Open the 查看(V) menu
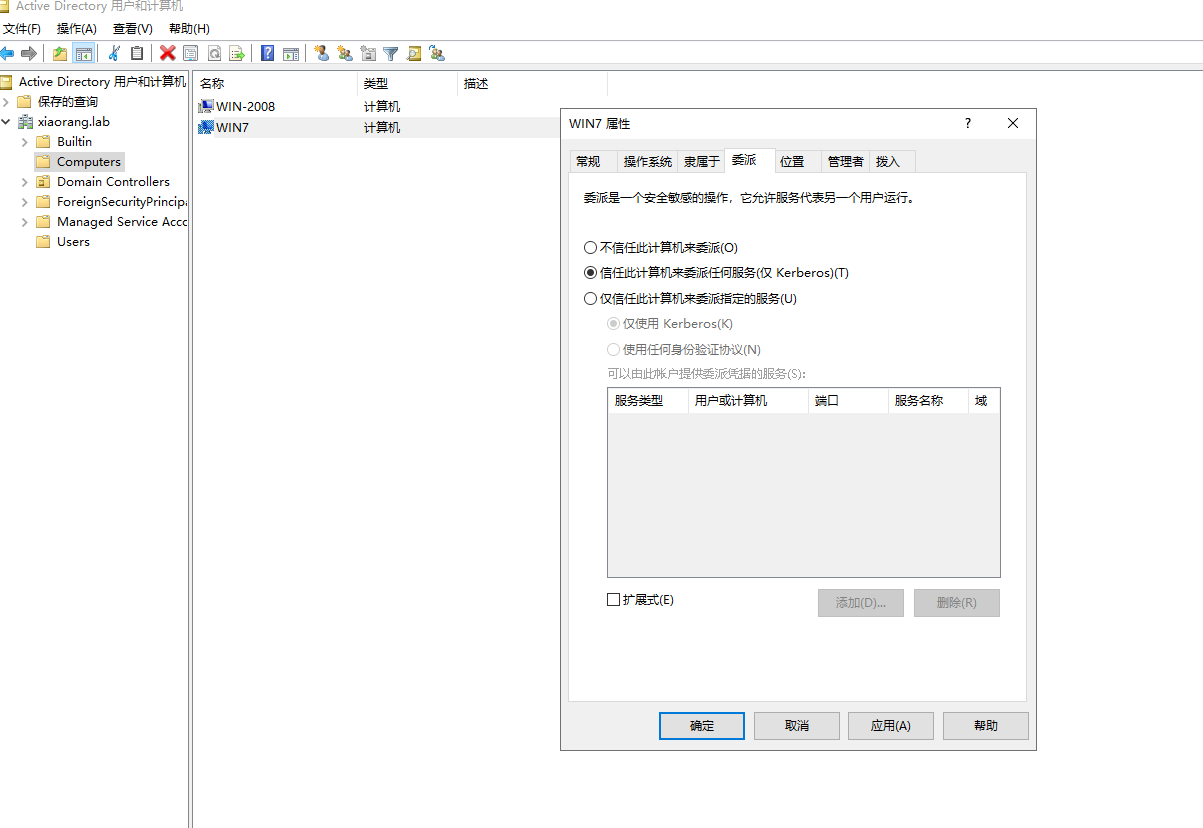 [x=131, y=28]
